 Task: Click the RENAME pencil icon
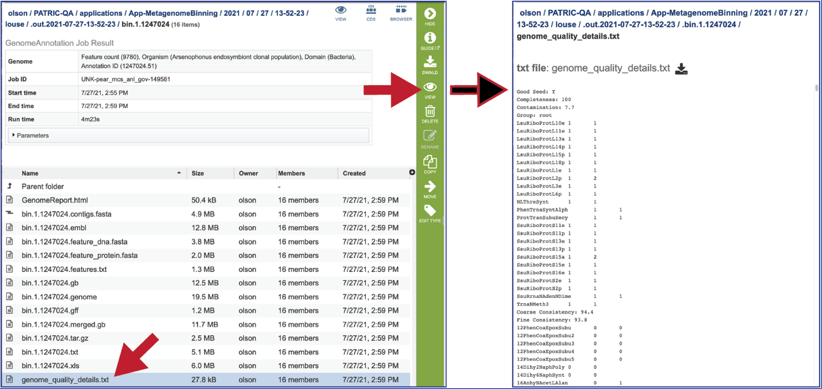tap(430, 136)
